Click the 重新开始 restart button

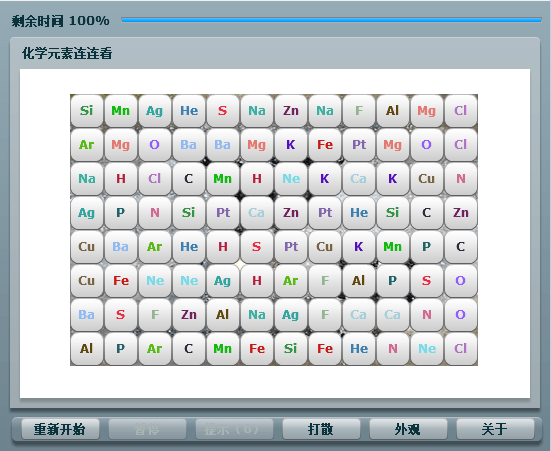(60, 429)
